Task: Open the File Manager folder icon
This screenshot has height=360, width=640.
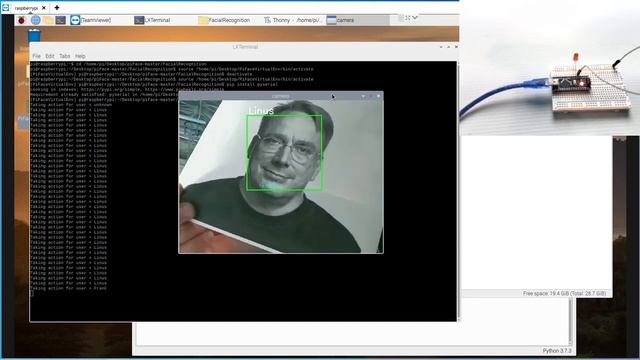Action: pos(48,20)
